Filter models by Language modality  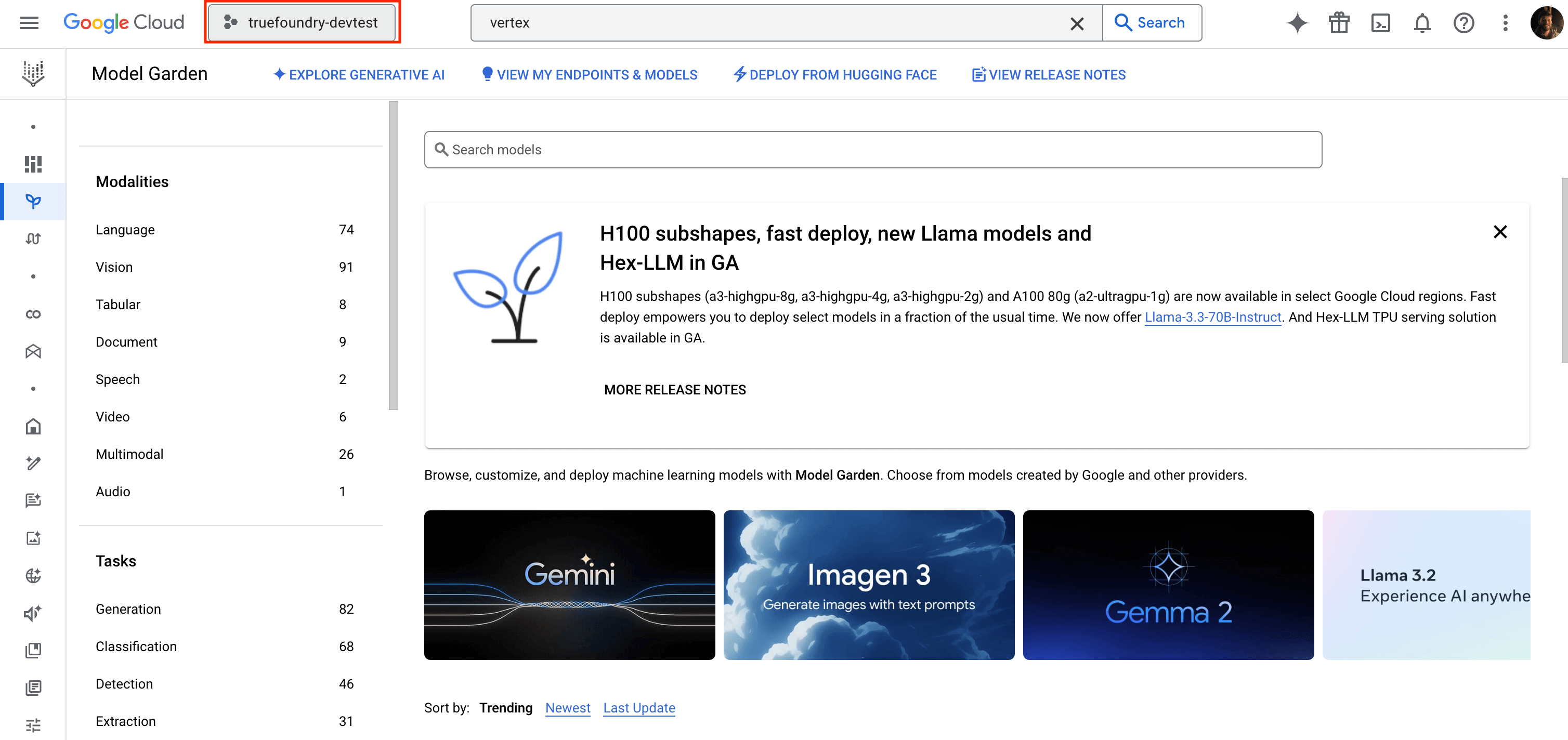point(125,229)
